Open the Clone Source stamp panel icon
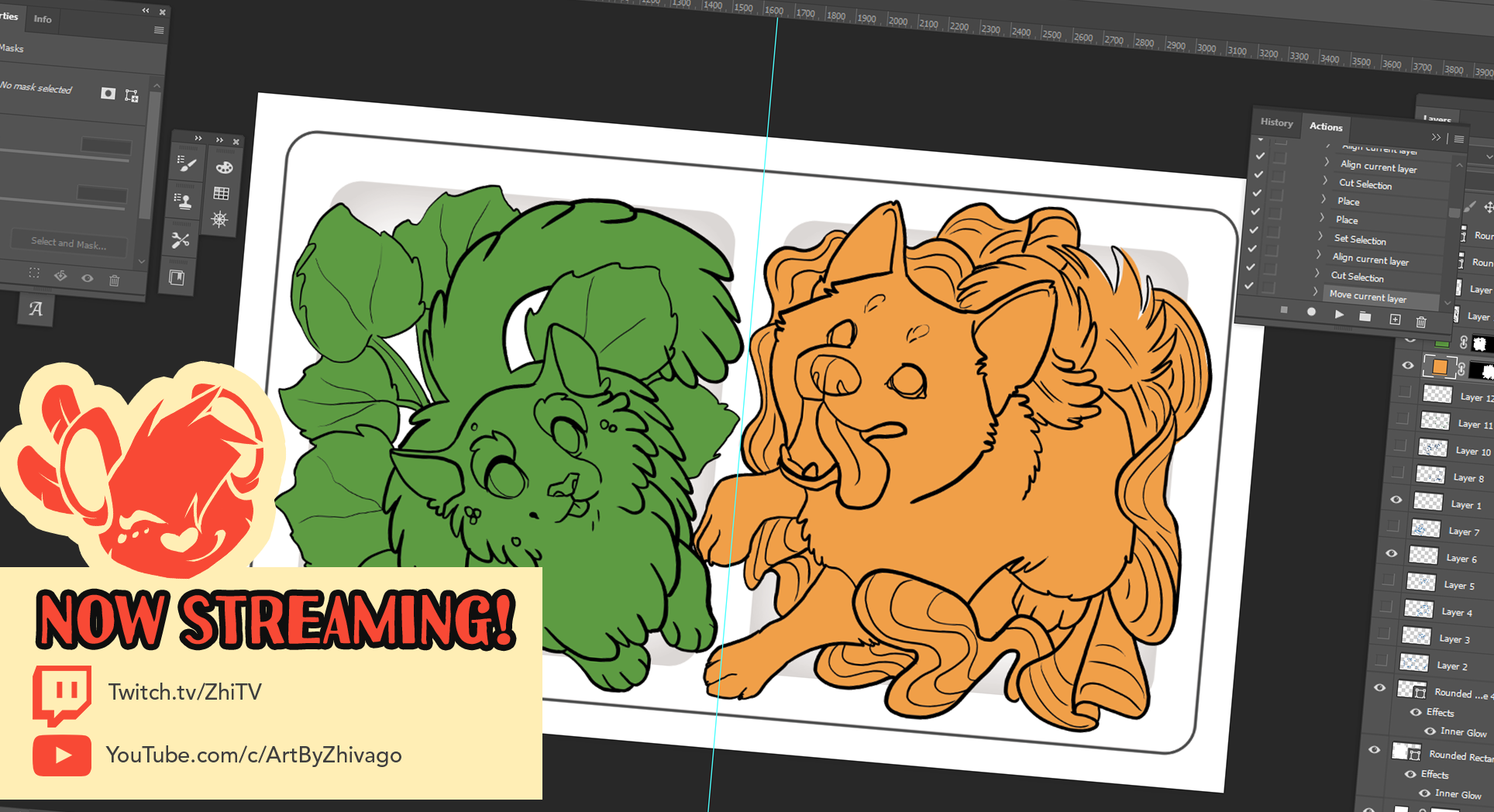 tap(183, 201)
